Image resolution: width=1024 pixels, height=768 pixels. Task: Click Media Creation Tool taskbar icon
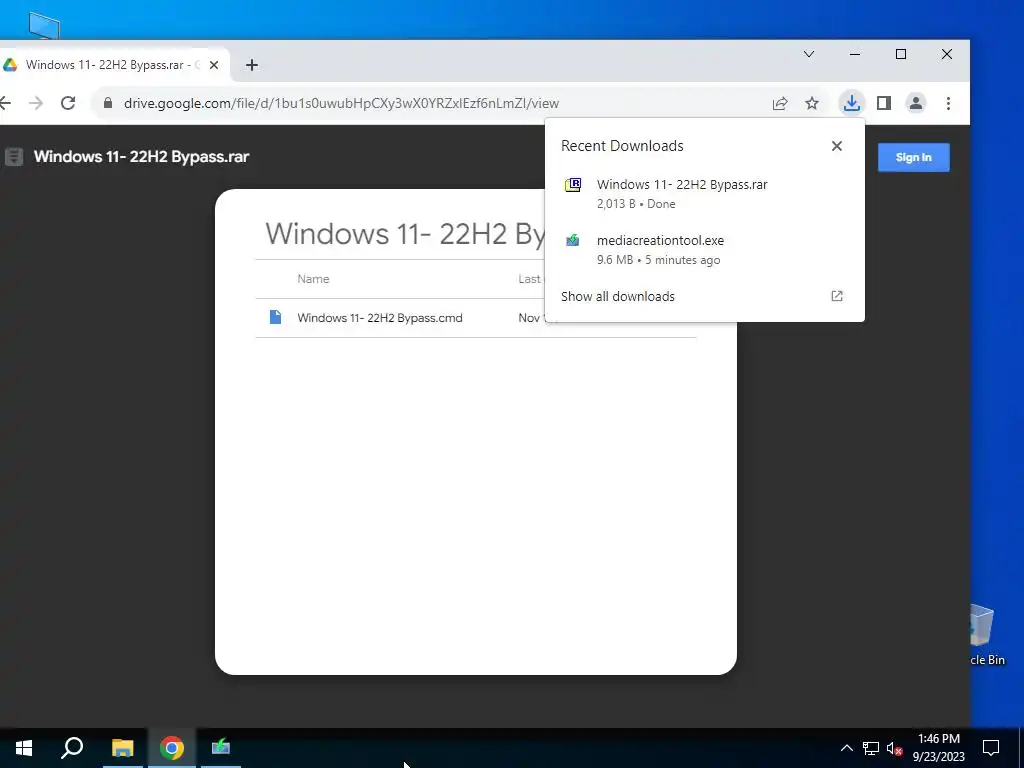click(221, 748)
